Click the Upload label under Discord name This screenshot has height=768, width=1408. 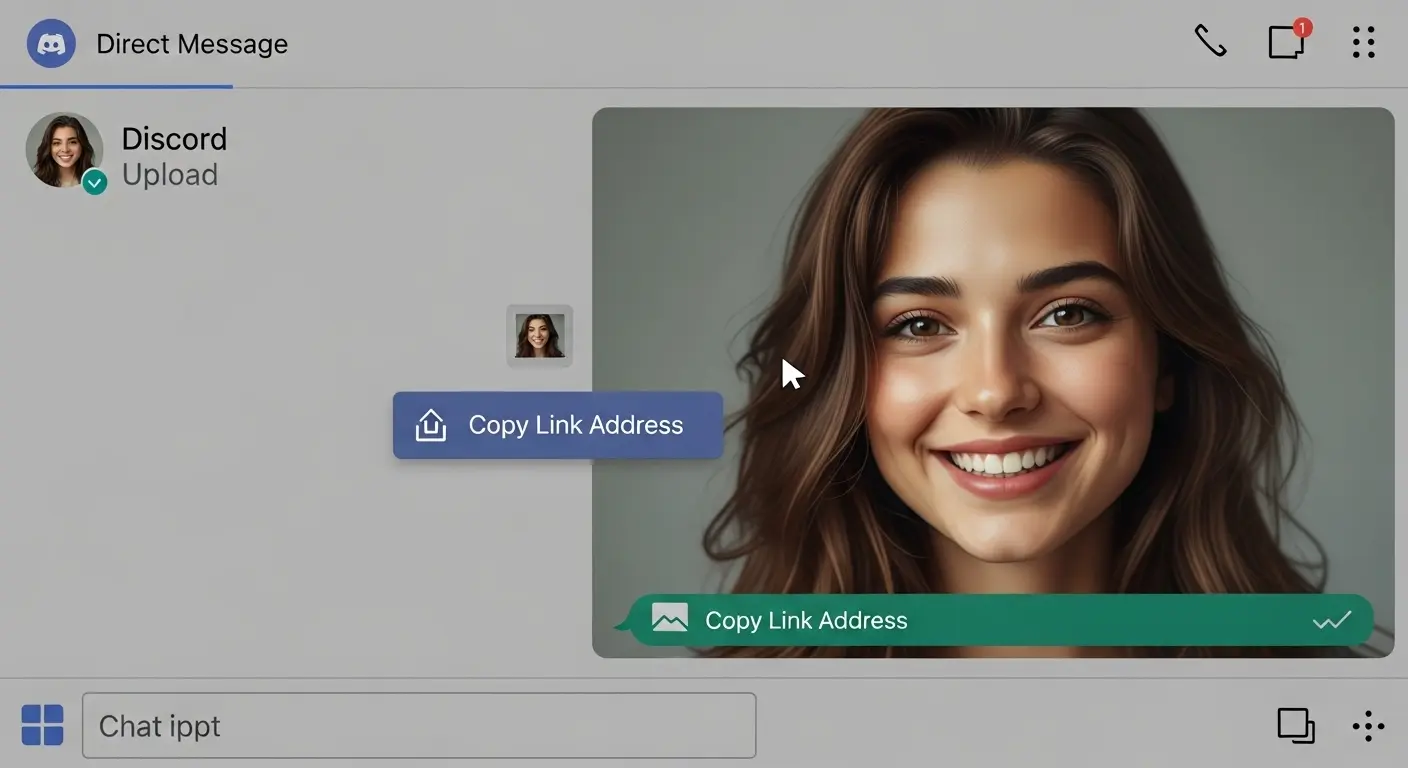coord(169,175)
